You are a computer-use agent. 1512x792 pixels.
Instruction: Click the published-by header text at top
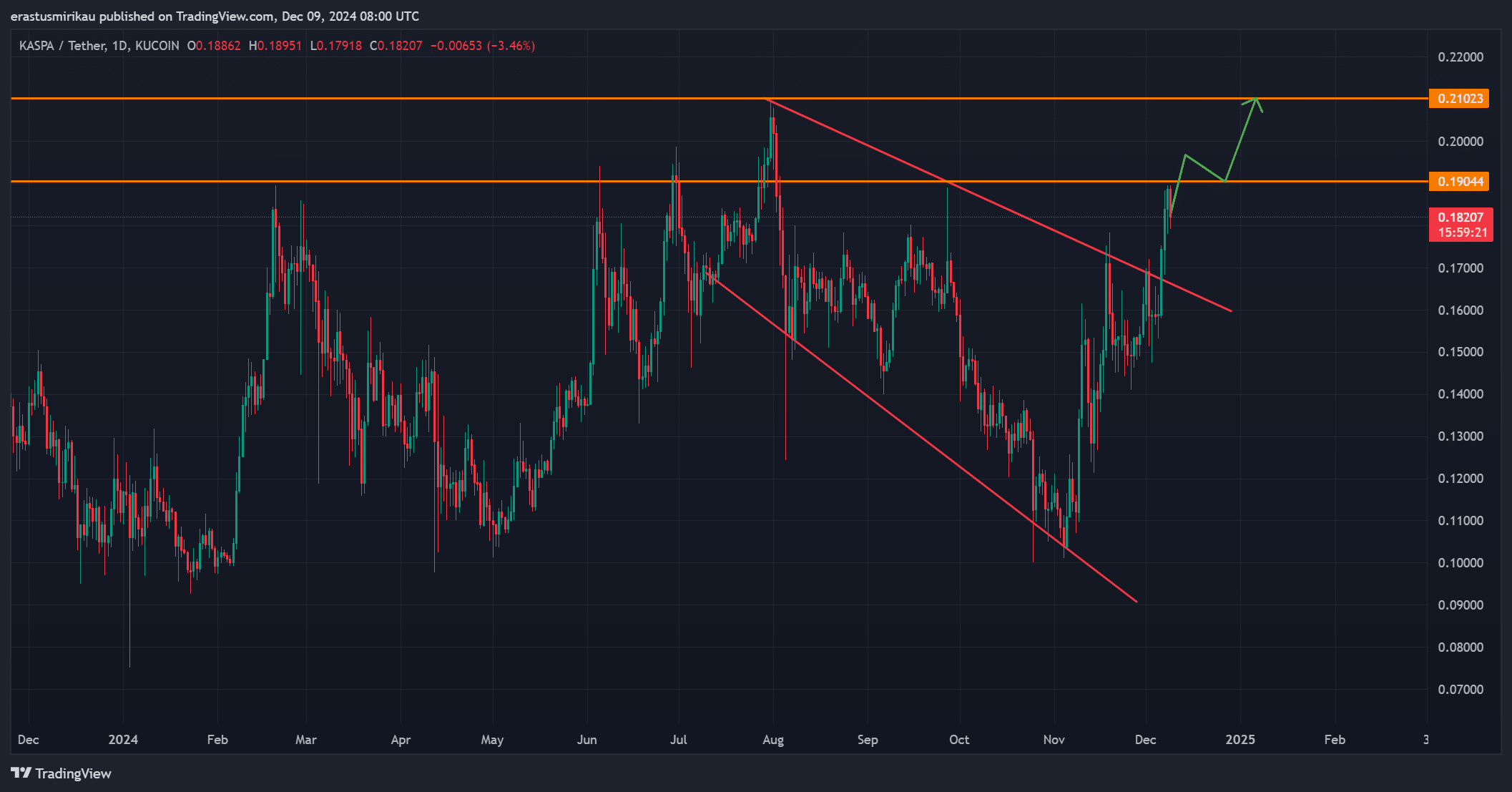point(215,16)
